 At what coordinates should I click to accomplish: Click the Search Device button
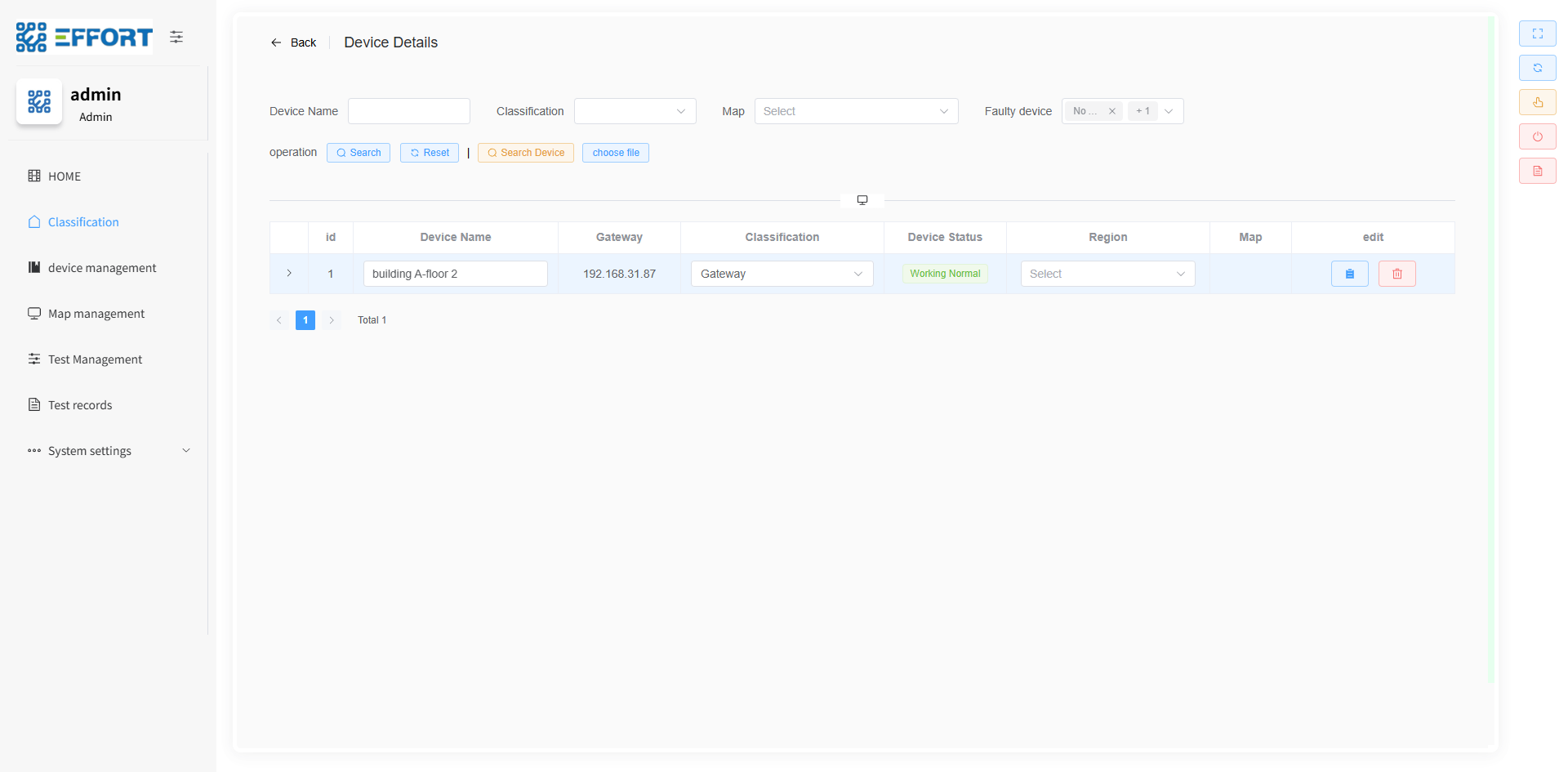click(525, 153)
